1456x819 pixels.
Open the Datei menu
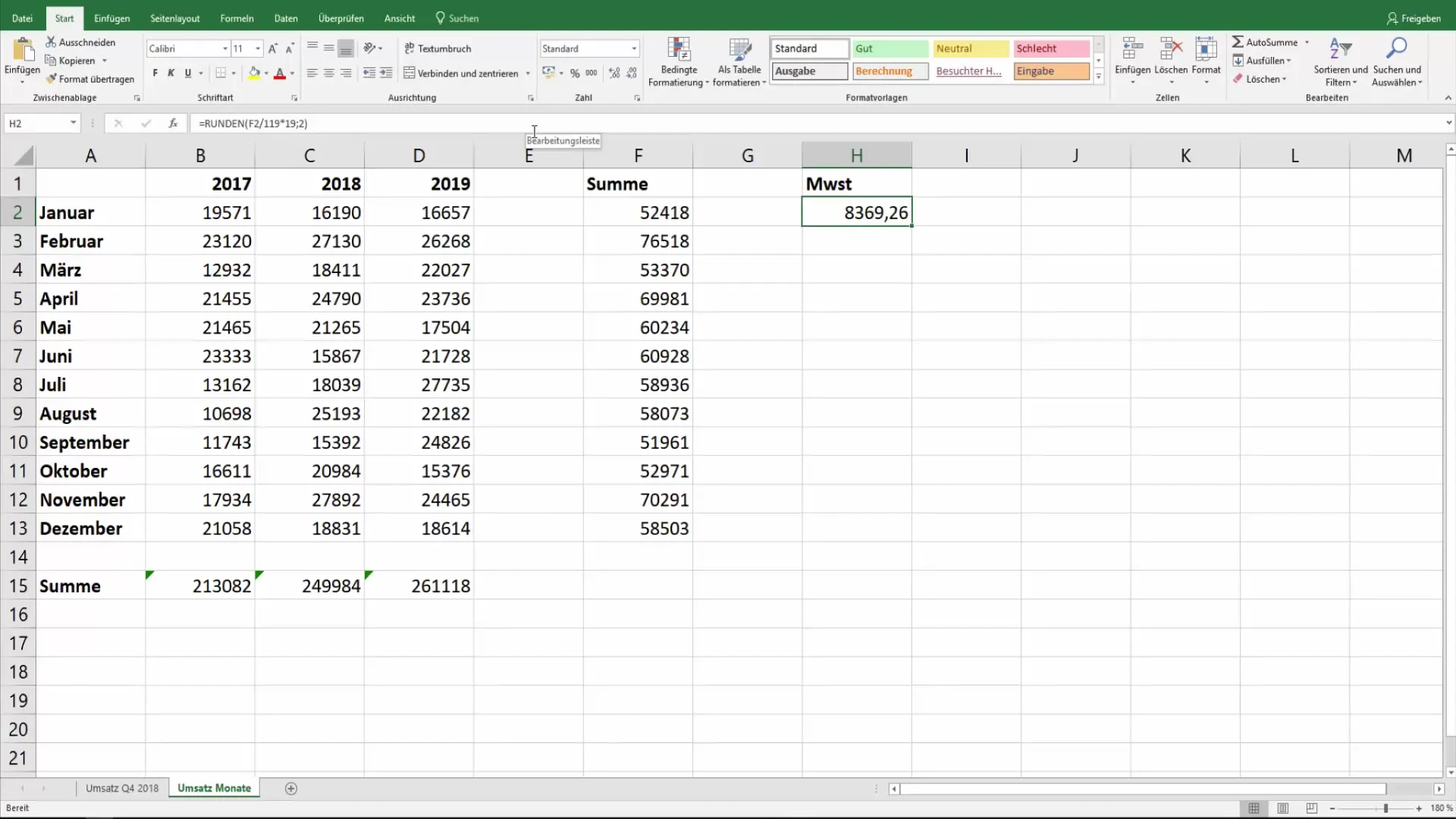point(22,18)
